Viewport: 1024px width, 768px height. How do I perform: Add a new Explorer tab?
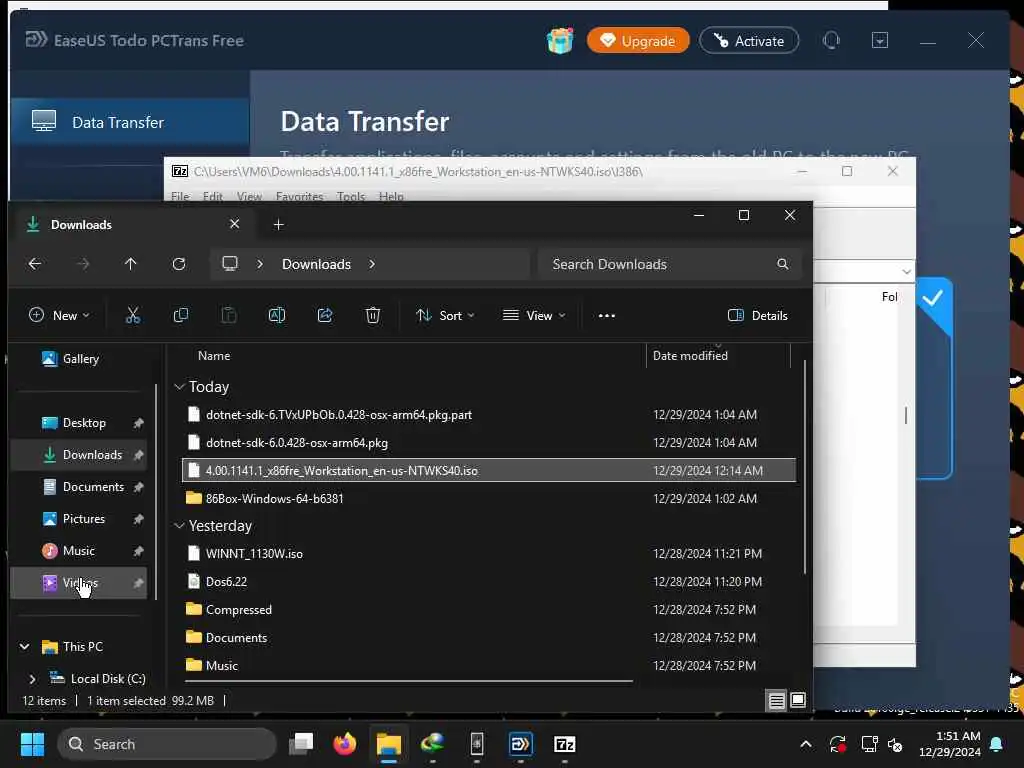278,225
